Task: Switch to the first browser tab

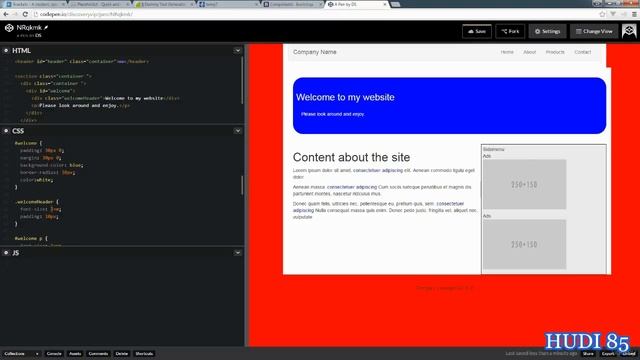Action: [x=36, y=4]
